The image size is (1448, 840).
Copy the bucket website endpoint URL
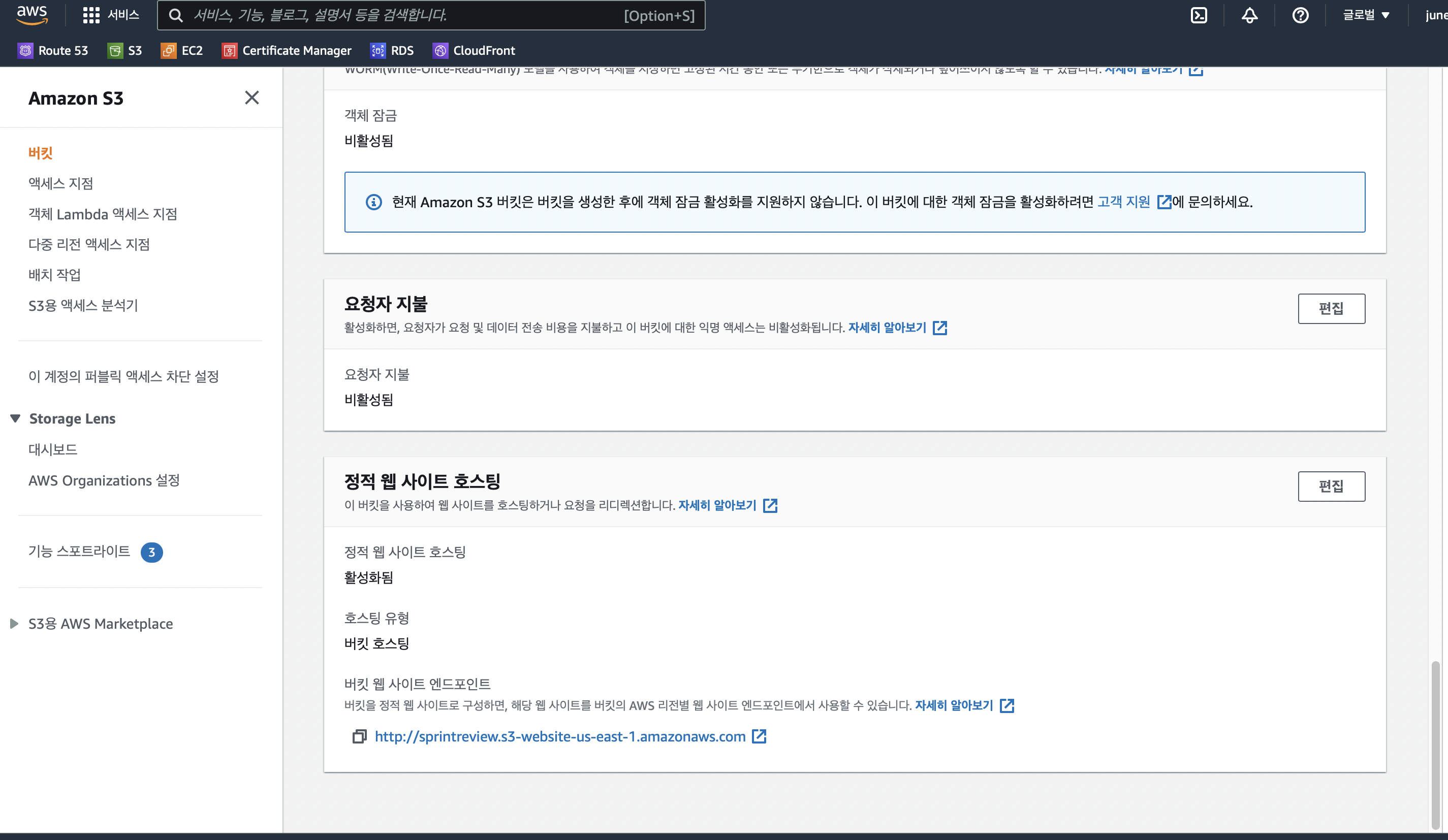pos(359,736)
